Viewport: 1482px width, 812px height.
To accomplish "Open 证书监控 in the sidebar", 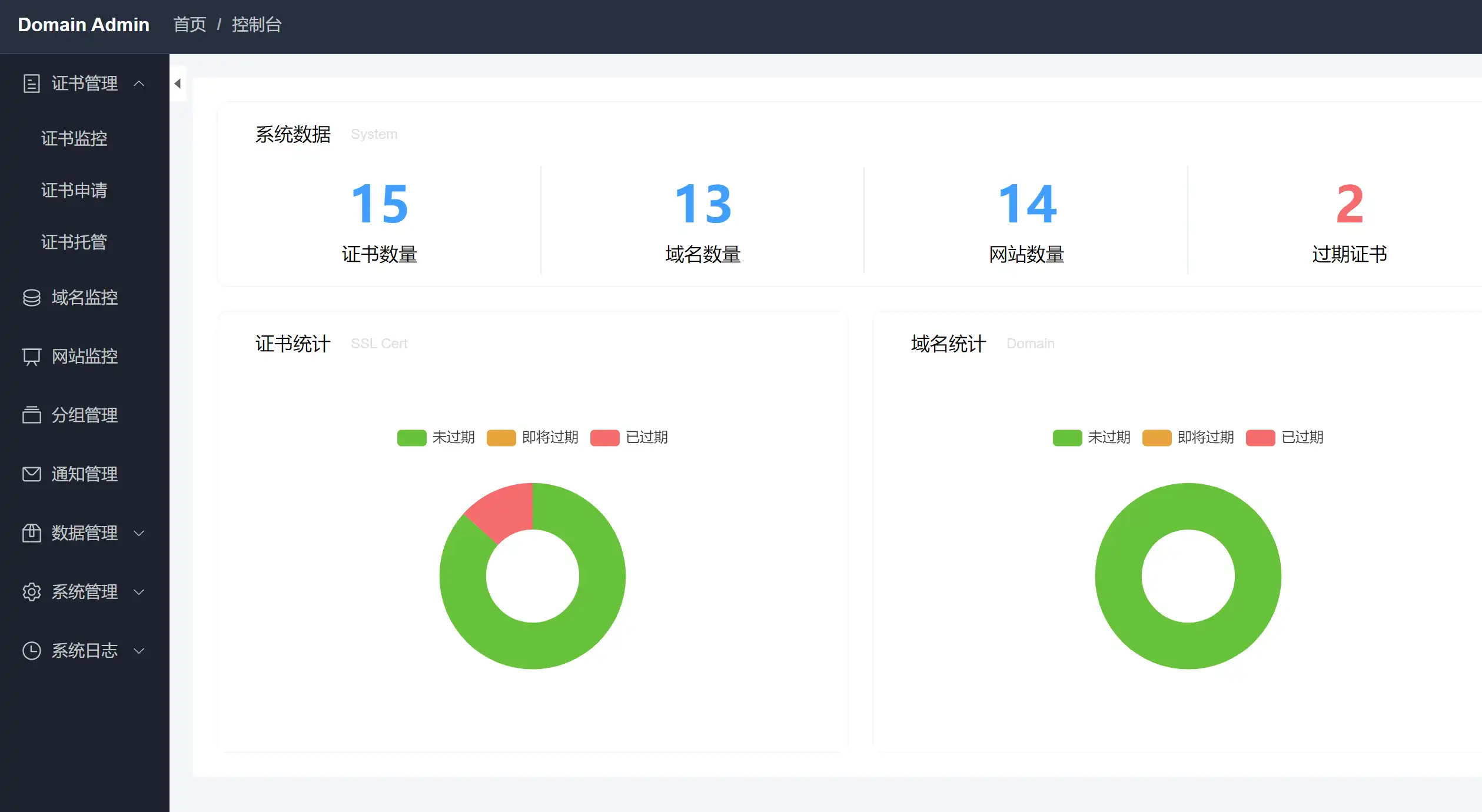I will tap(74, 138).
